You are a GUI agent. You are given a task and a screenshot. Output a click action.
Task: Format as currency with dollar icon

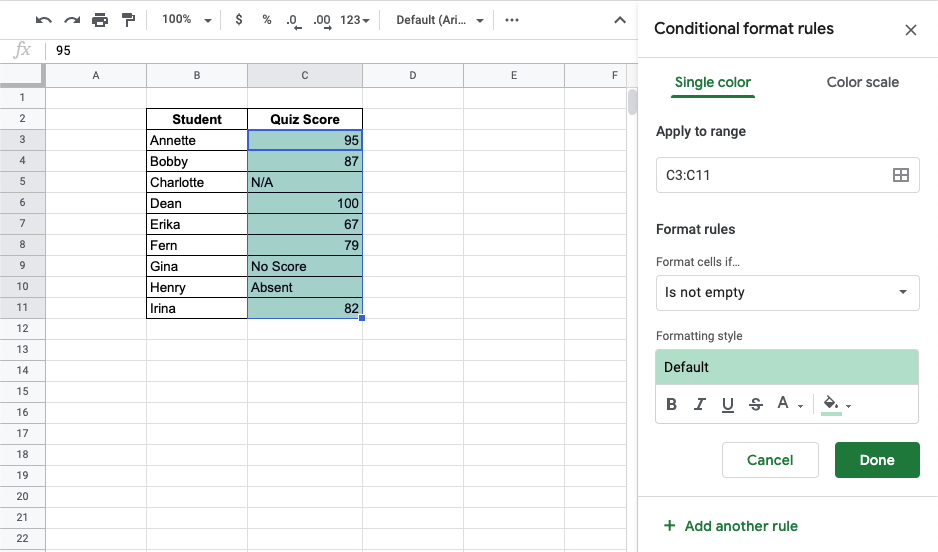click(239, 20)
